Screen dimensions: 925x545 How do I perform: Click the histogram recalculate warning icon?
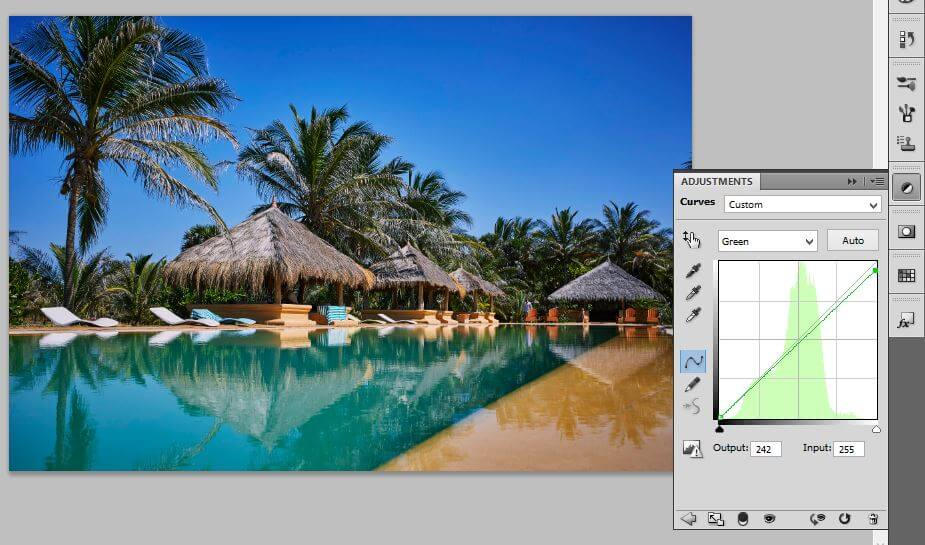[x=691, y=449]
